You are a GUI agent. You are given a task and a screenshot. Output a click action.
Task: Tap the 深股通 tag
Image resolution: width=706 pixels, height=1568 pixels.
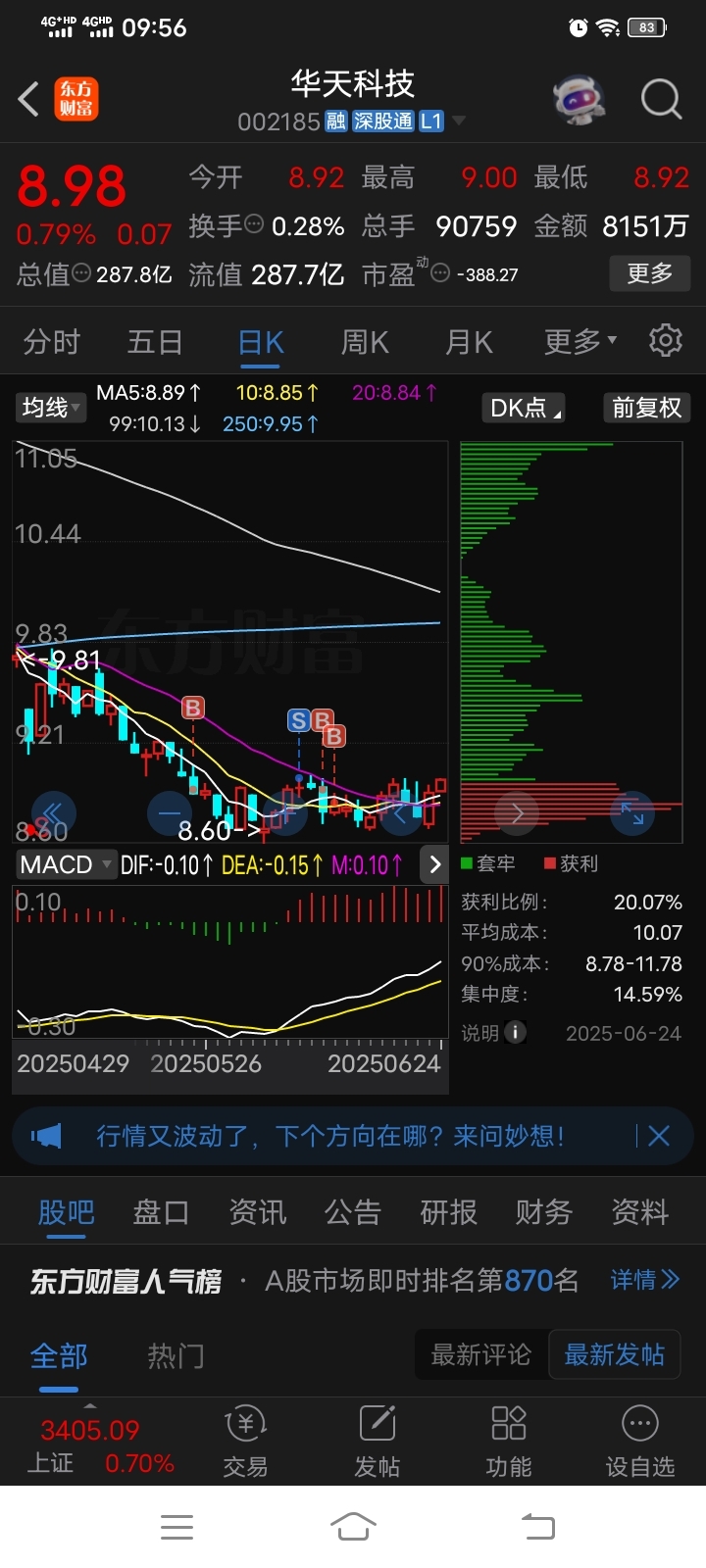(x=382, y=122)
